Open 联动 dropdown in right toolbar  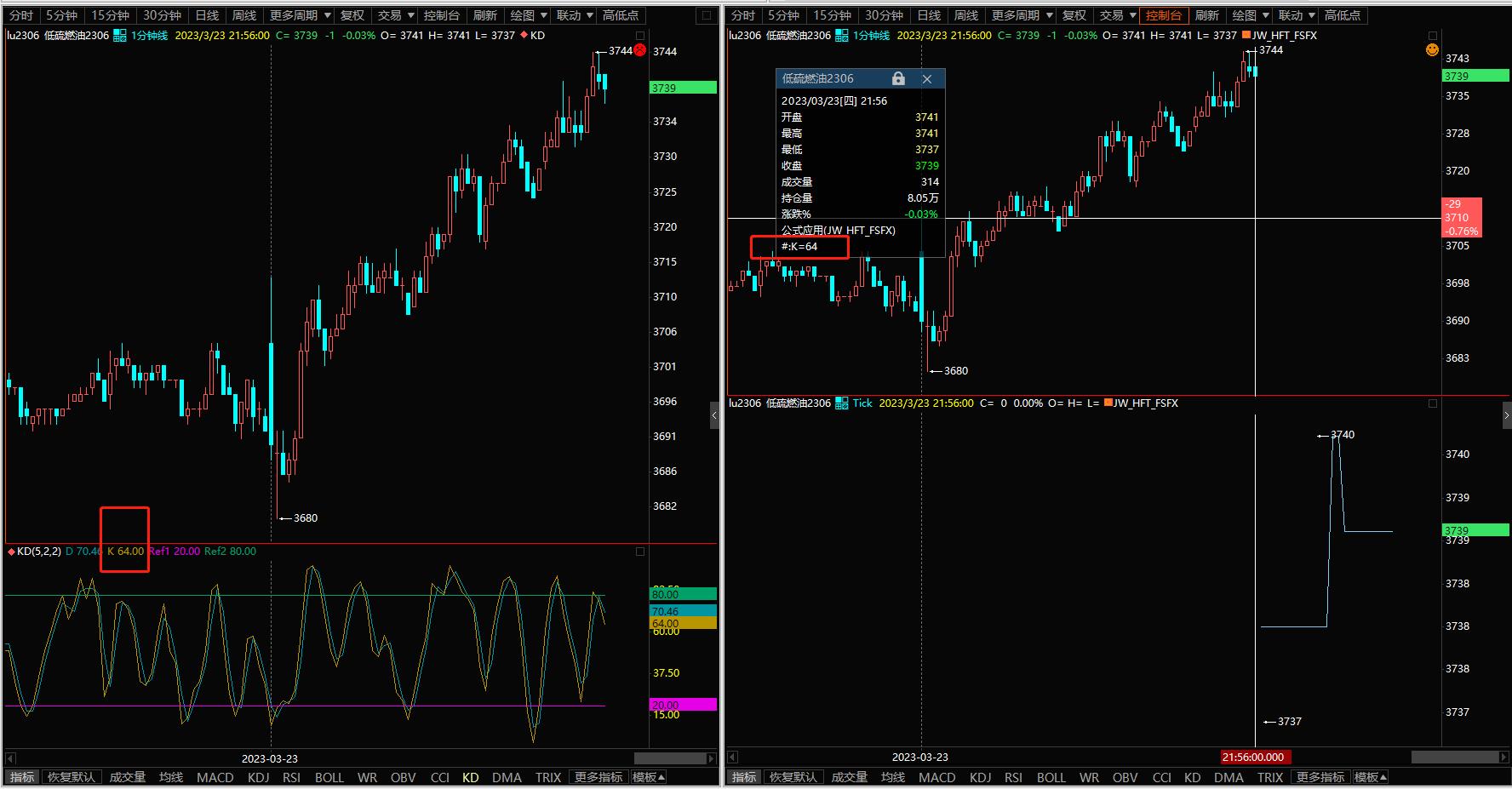click(1297, 15)
